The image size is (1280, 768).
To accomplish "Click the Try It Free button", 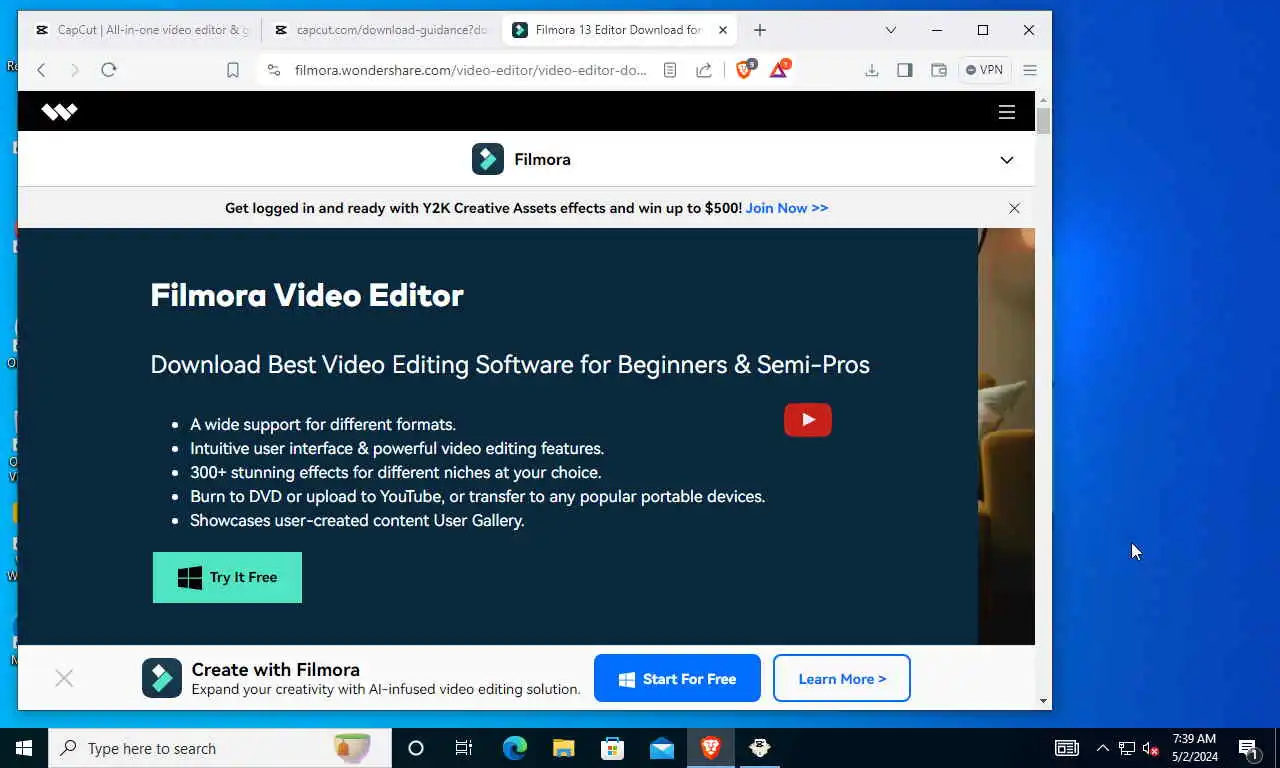I will [227, 577].
